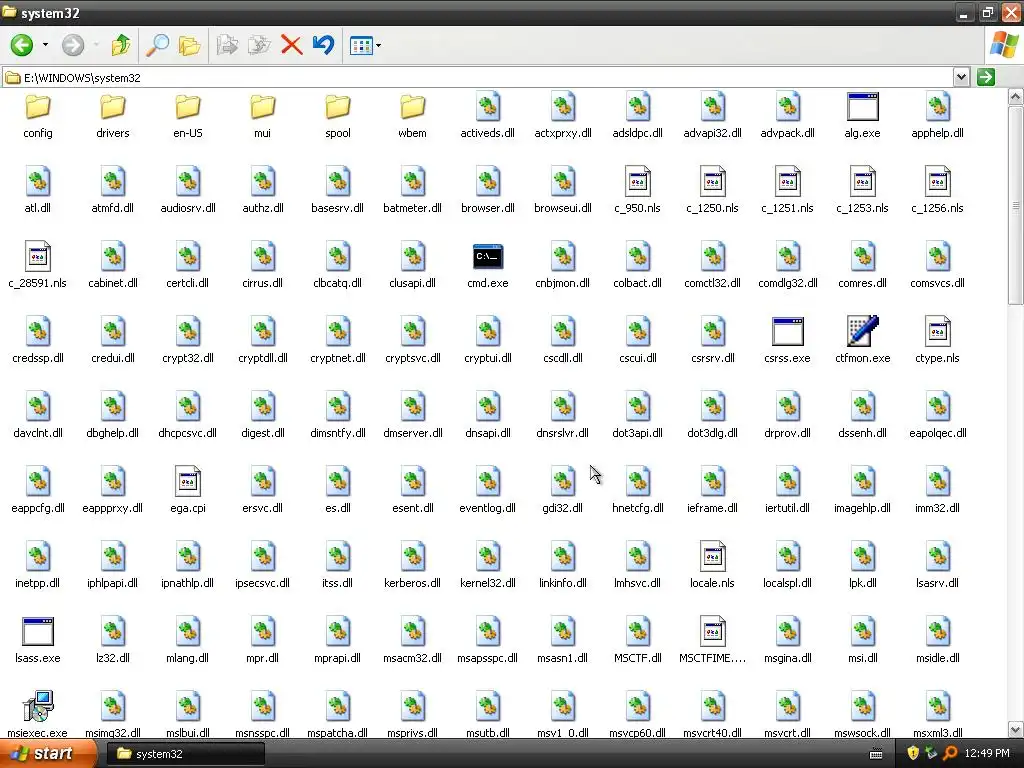Go up one folder level
The height and width of the screenshot is (768, 1024).
click(121, 45)
